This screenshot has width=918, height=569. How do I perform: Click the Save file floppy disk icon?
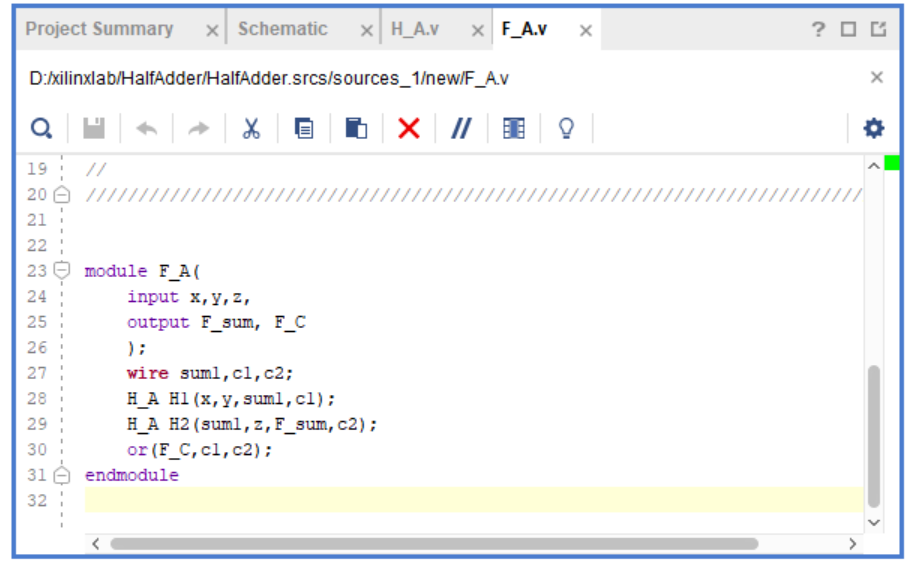coord(94,129)
